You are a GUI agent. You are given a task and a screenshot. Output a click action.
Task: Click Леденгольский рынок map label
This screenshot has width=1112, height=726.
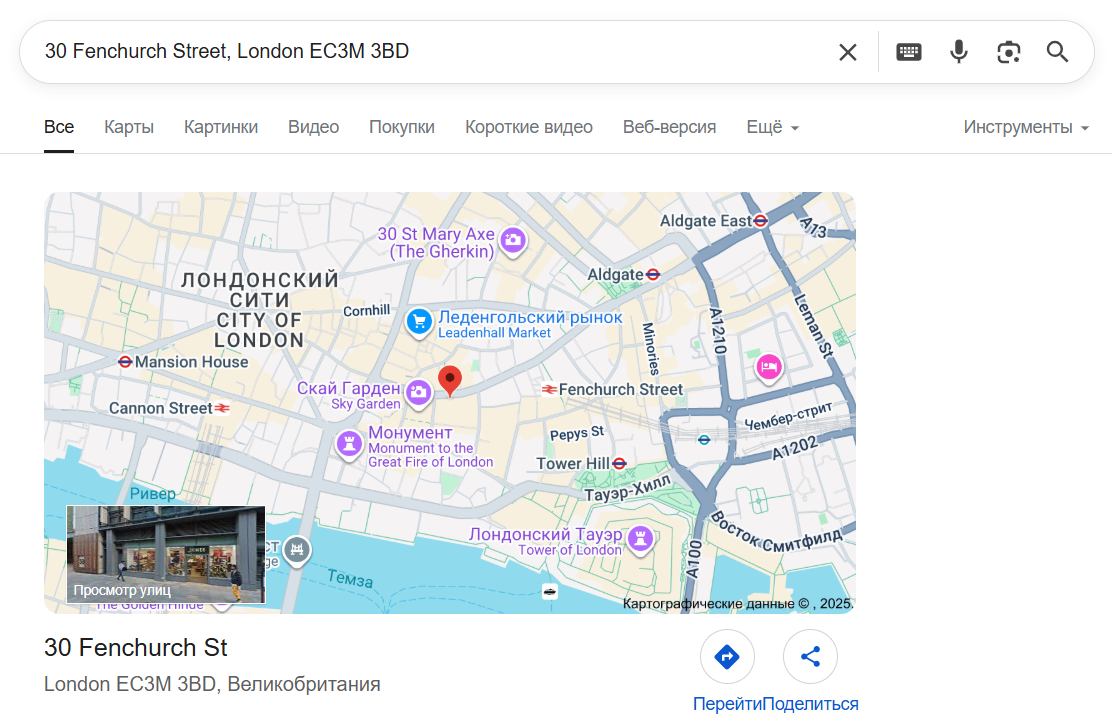(530, 317)
